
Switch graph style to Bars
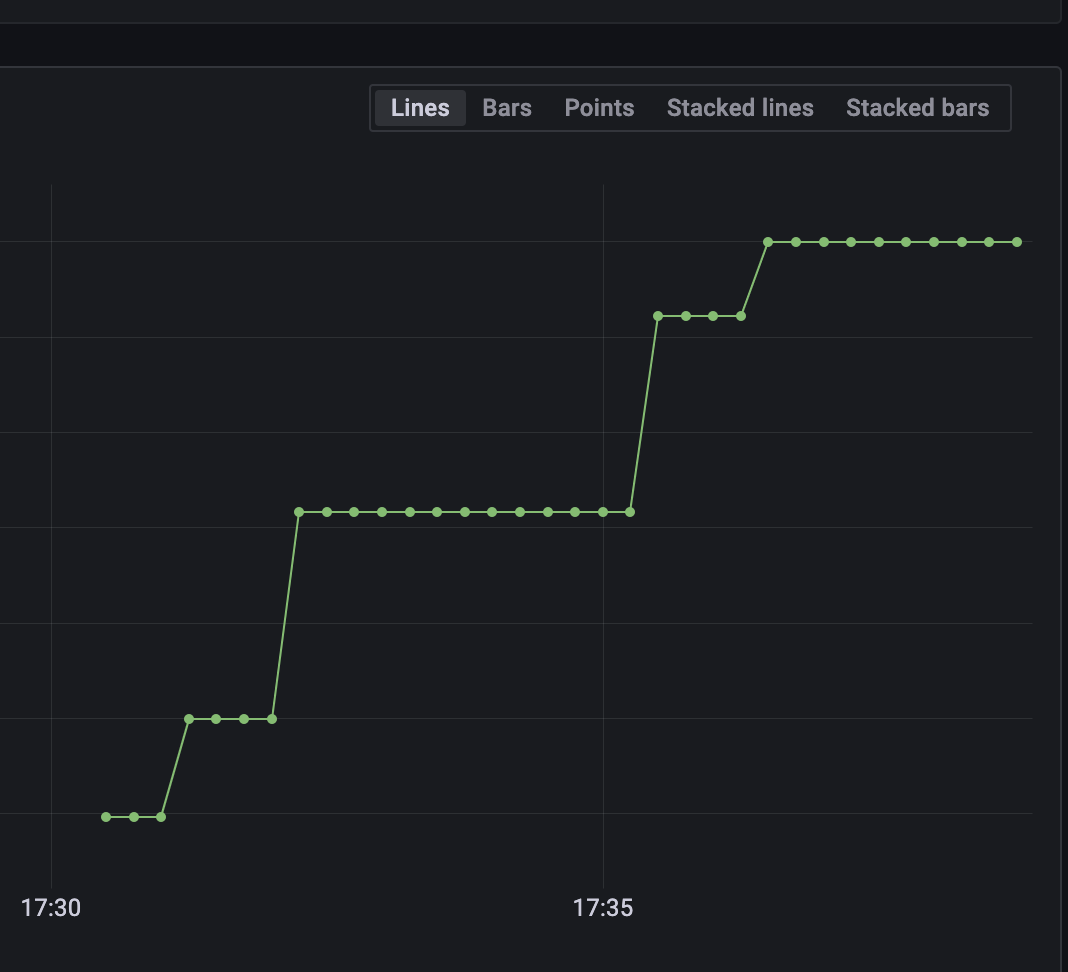coord(507,108)
